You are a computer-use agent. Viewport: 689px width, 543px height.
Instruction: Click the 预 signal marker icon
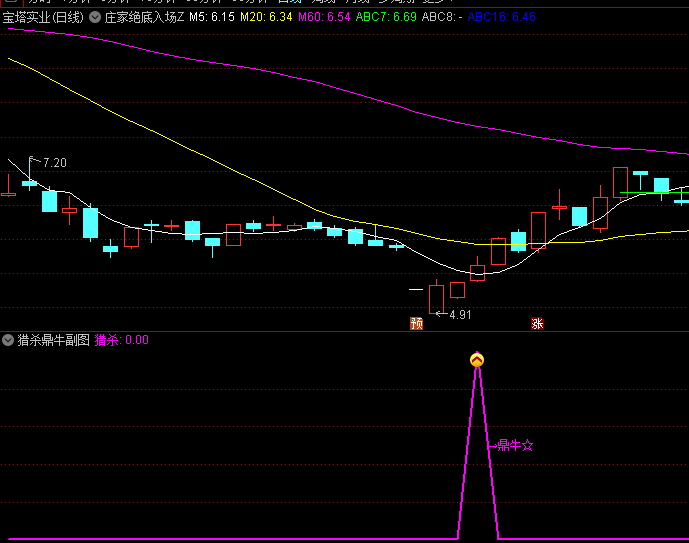tap(416, 323)
